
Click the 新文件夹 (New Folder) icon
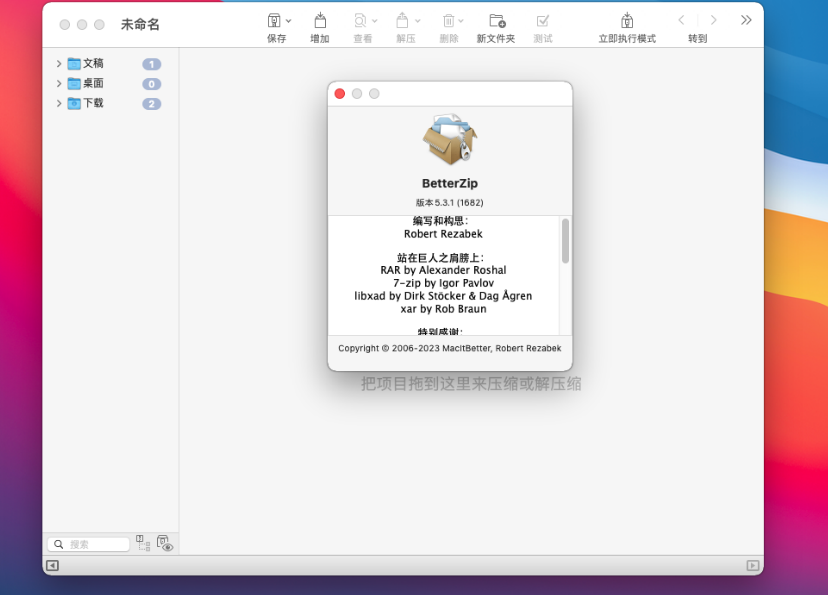(x=497, y=21)
